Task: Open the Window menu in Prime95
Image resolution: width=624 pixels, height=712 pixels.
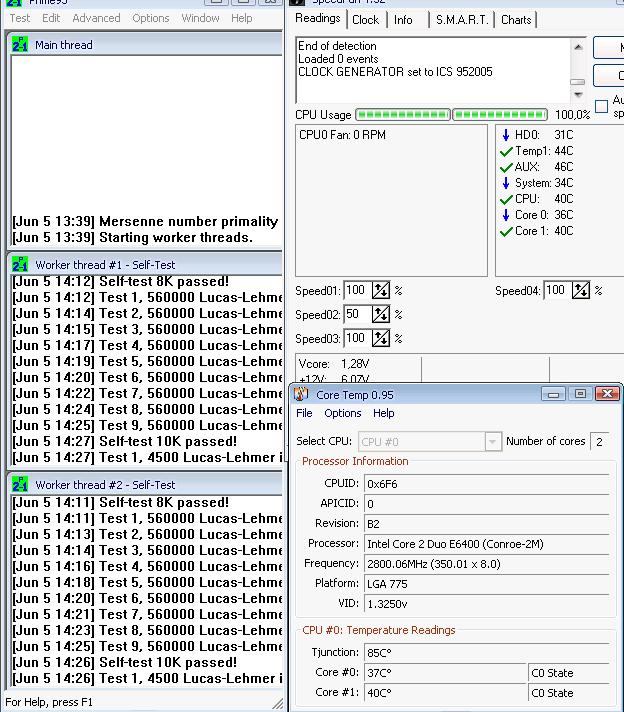Action: click(200, 18)
